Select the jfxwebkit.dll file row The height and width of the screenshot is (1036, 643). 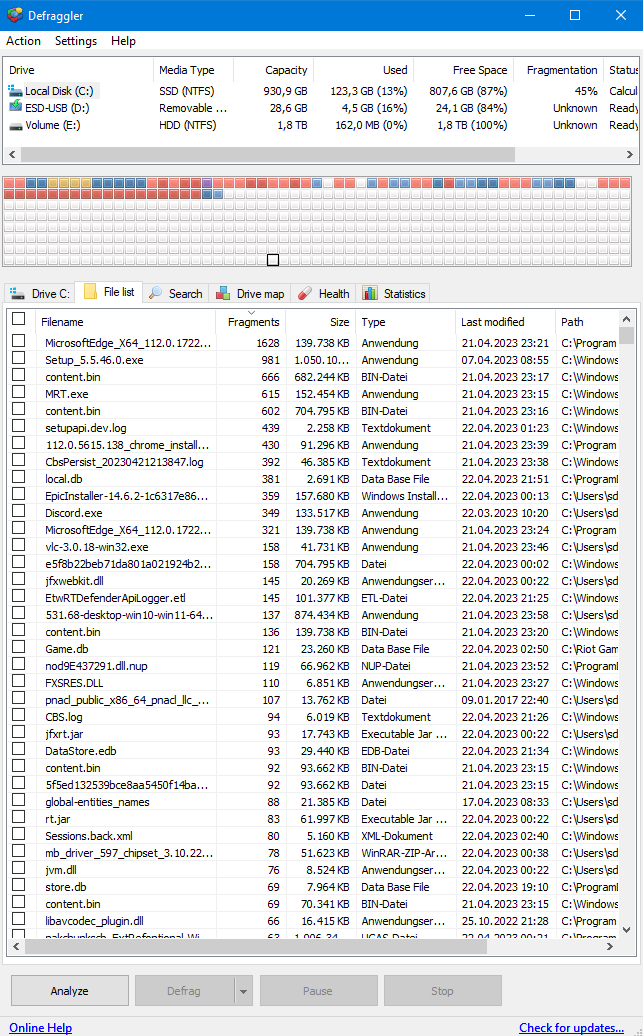(x=315, y=581)
